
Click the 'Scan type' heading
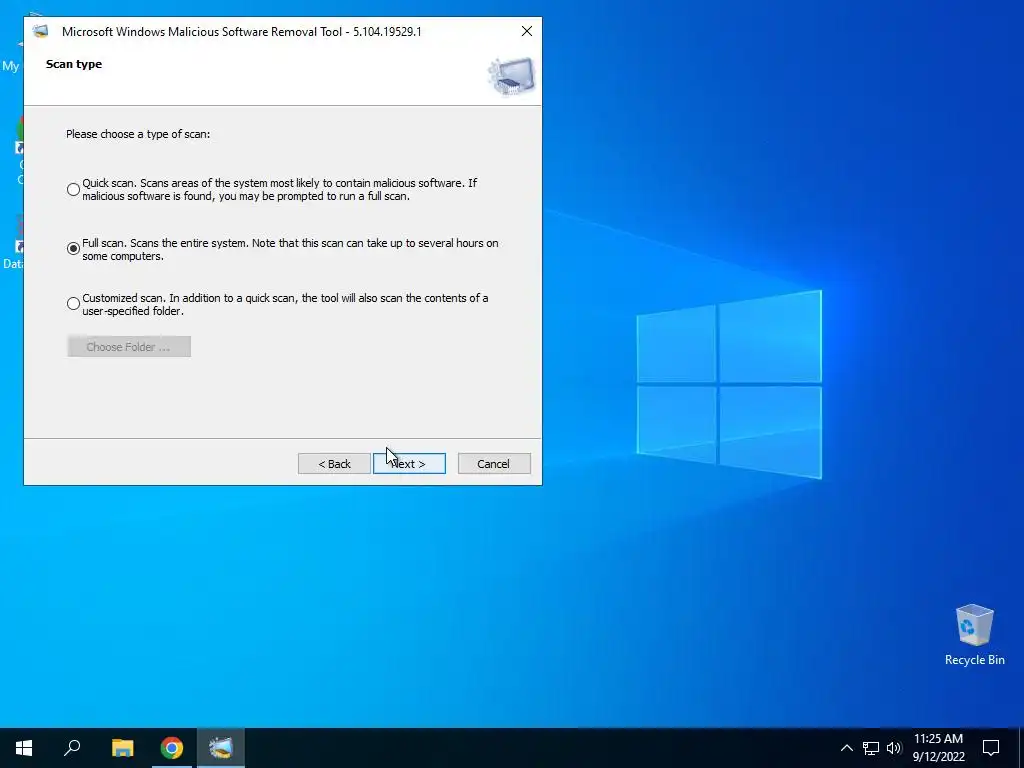click(74, 64)
